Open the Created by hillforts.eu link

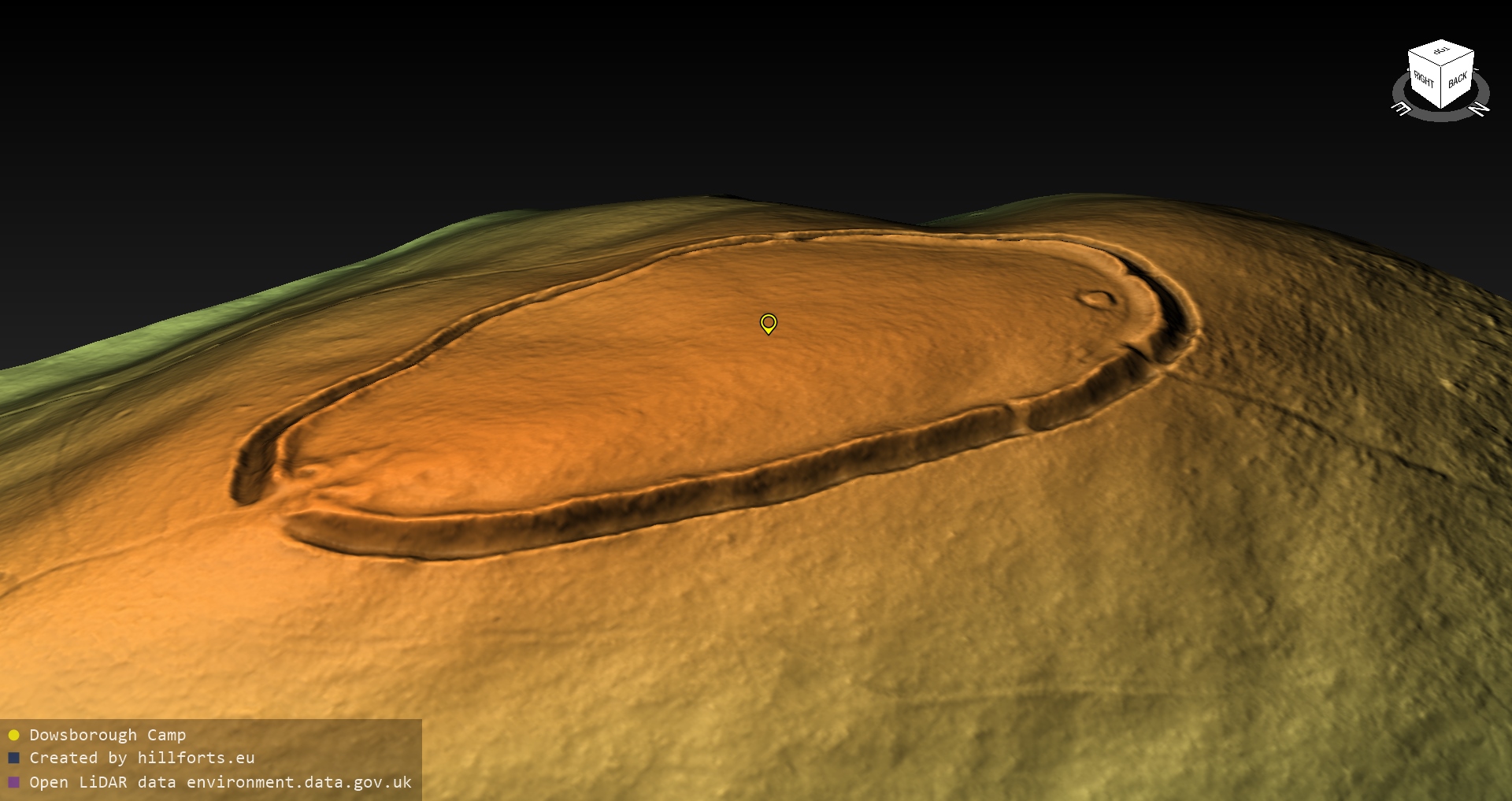142,758
